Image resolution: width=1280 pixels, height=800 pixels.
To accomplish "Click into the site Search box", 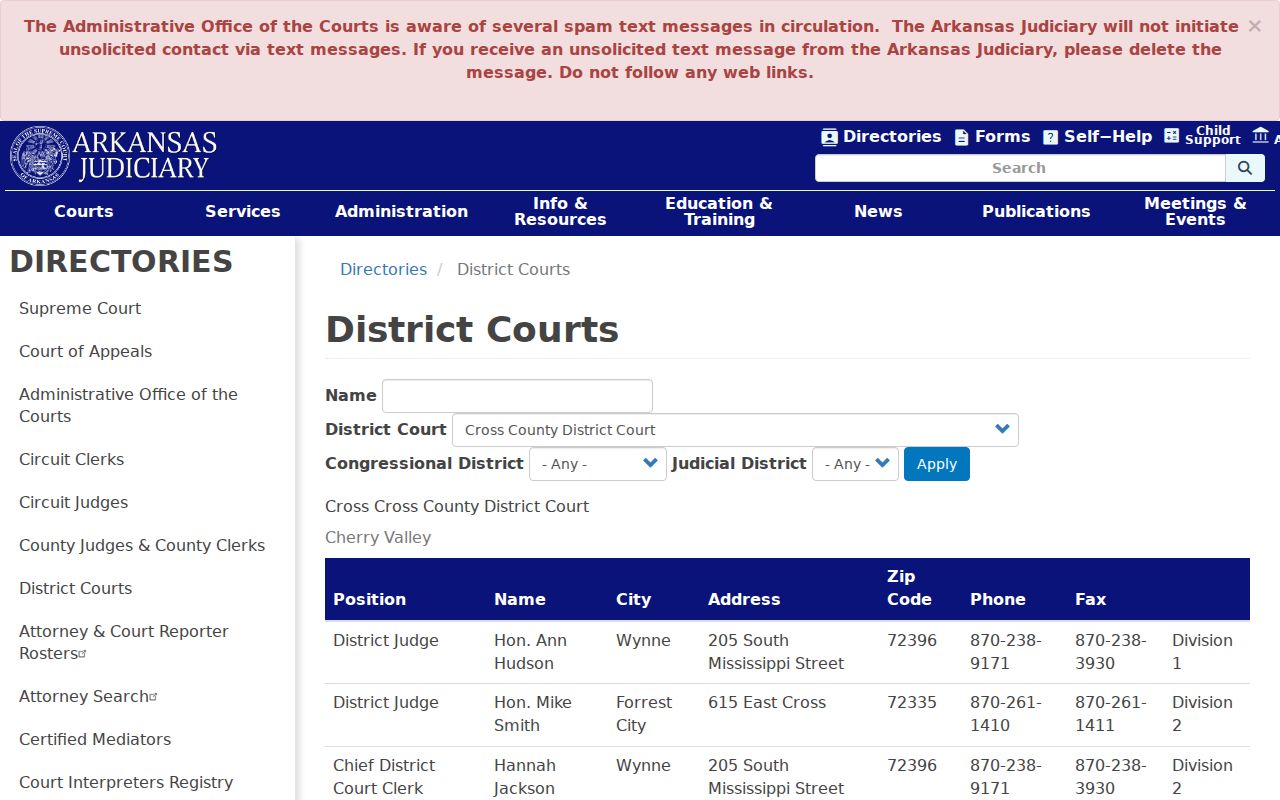I will [1019, 168].
